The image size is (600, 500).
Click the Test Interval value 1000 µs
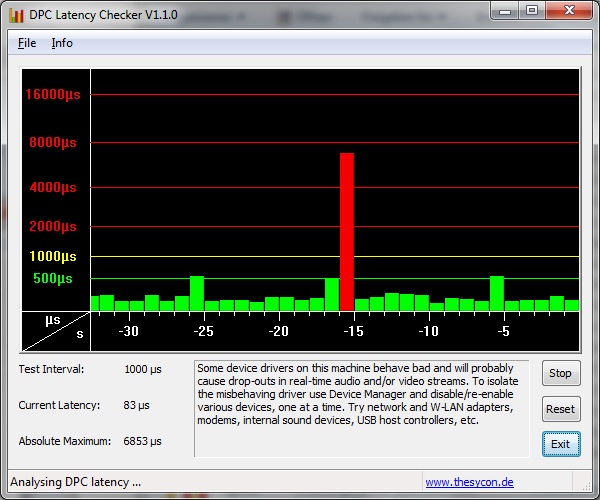point(143,370)
